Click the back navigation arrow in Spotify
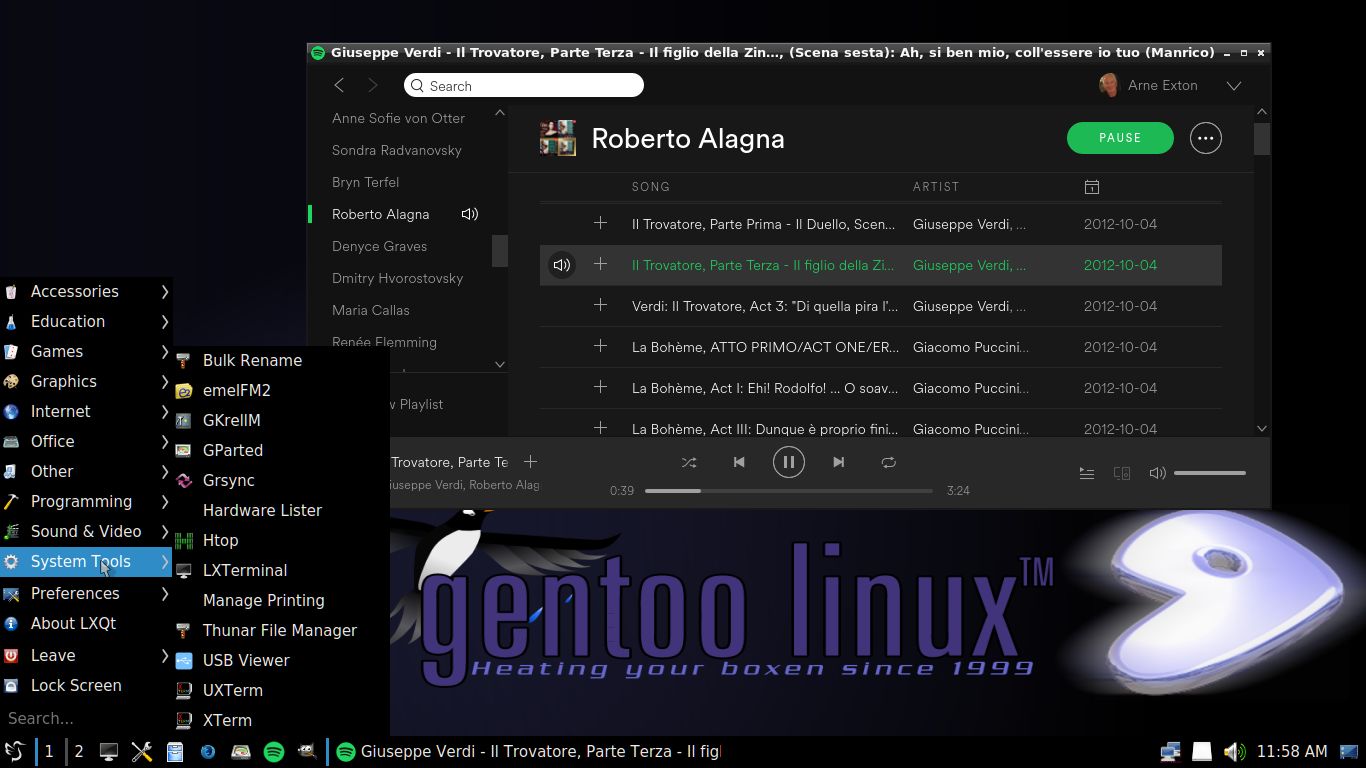Image resolution: width=1366 pixels, height=768 pixels. pyautogui.click(x=339, y=86)
